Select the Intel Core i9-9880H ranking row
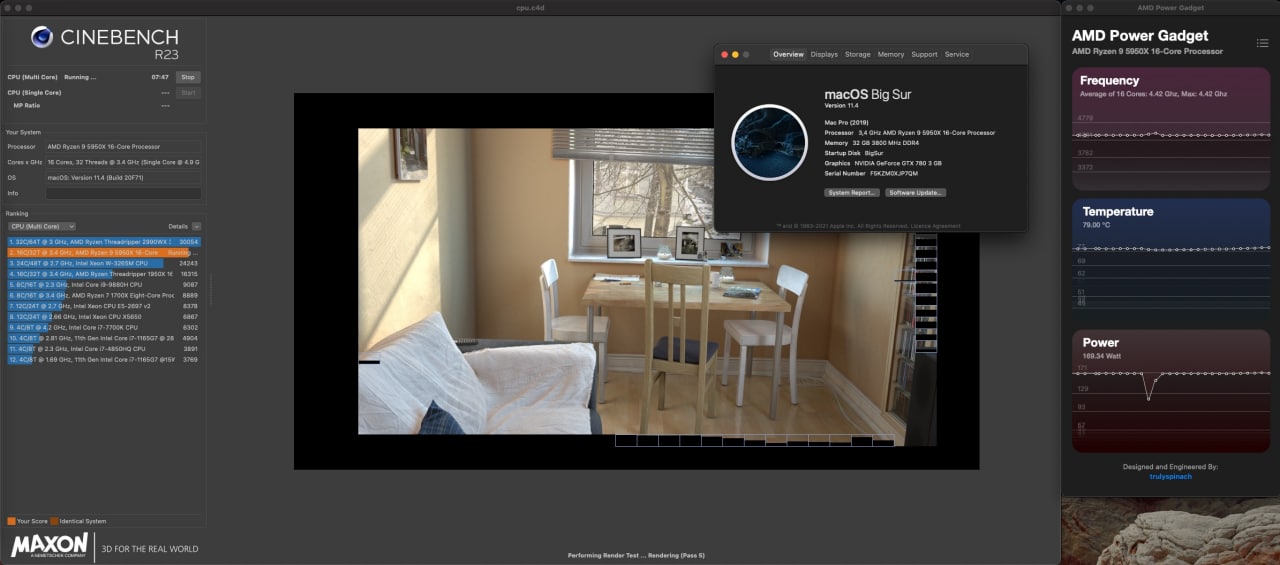This screenshot has width=1280, height=565. point(104,285)
